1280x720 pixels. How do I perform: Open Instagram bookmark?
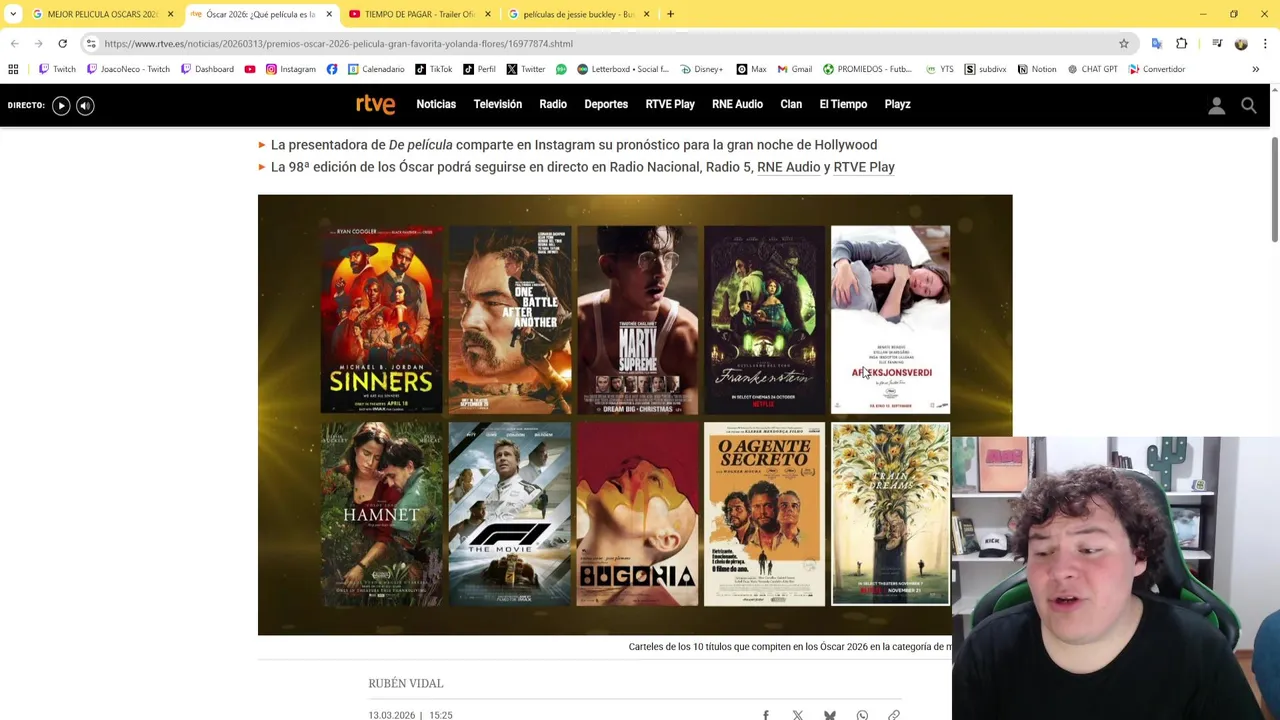291,69
